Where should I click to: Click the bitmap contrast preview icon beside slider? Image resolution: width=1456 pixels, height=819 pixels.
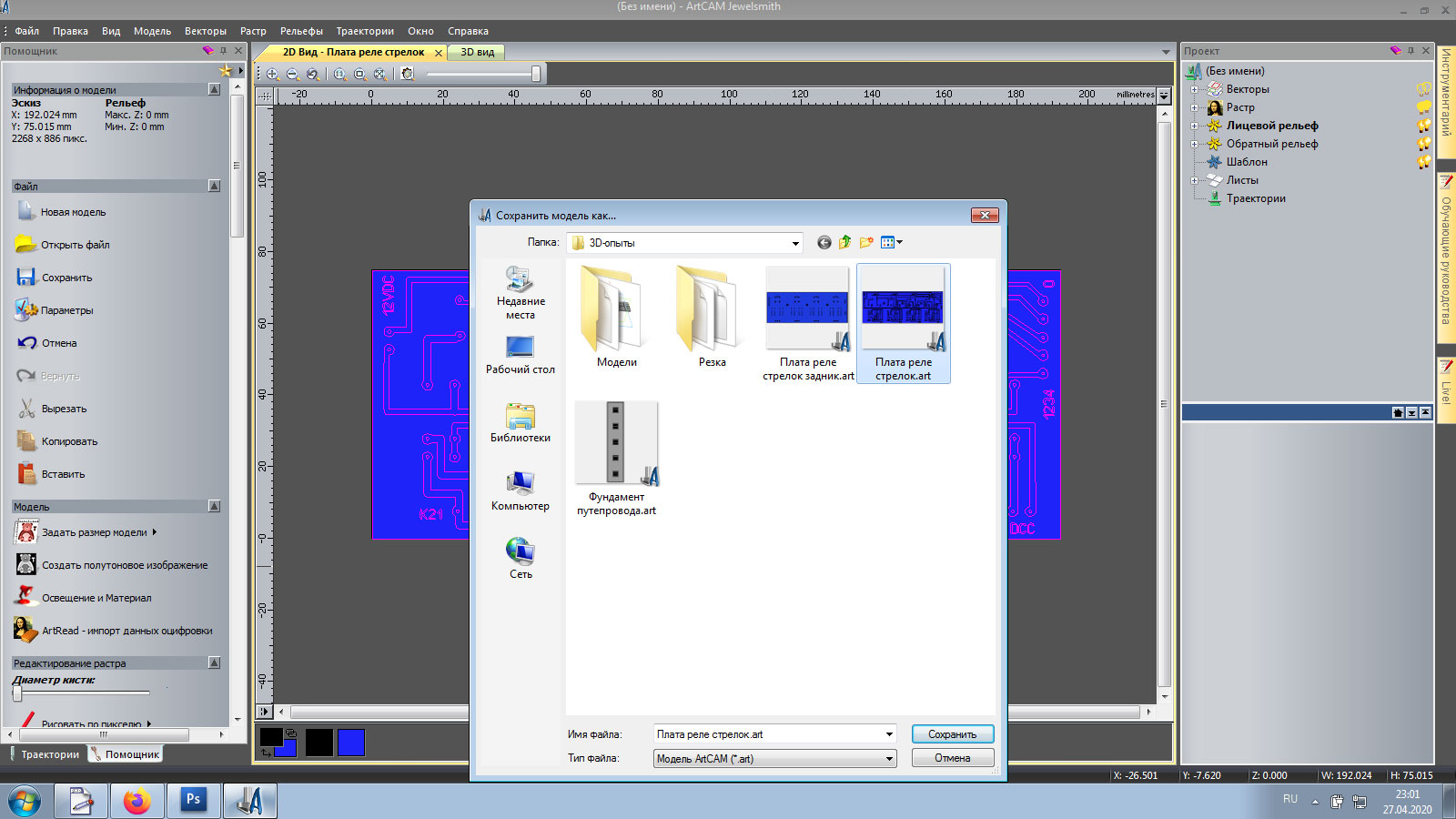click(x=408, y=74)
